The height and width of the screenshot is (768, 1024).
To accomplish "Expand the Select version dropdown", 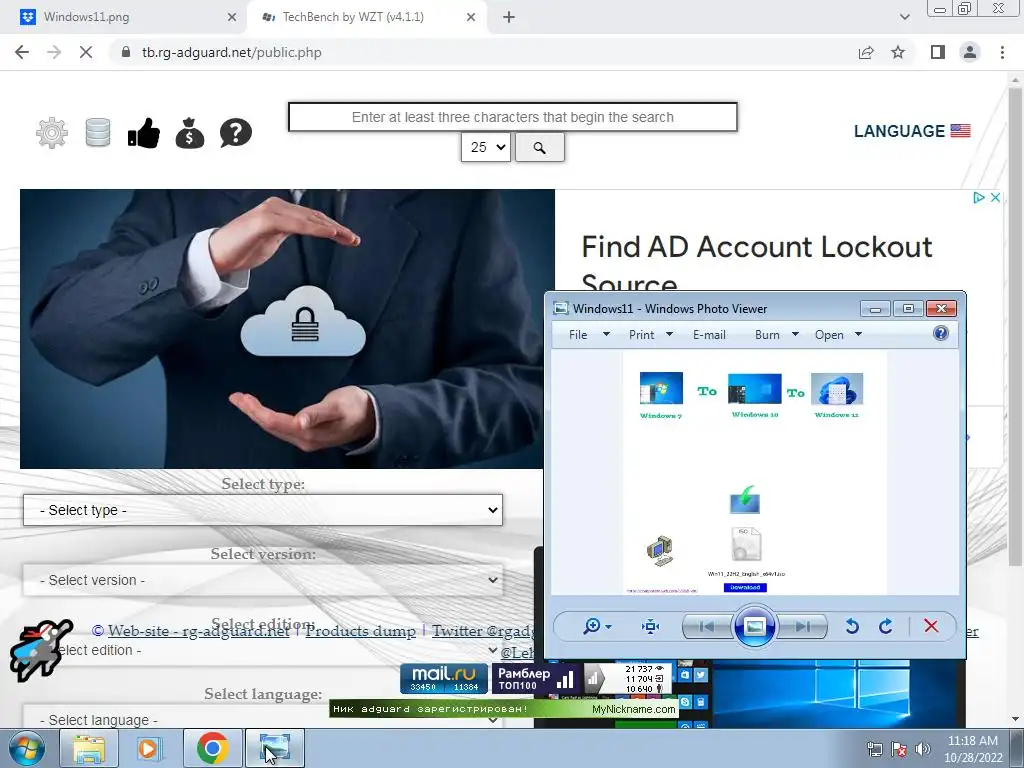I will point(263,580).
